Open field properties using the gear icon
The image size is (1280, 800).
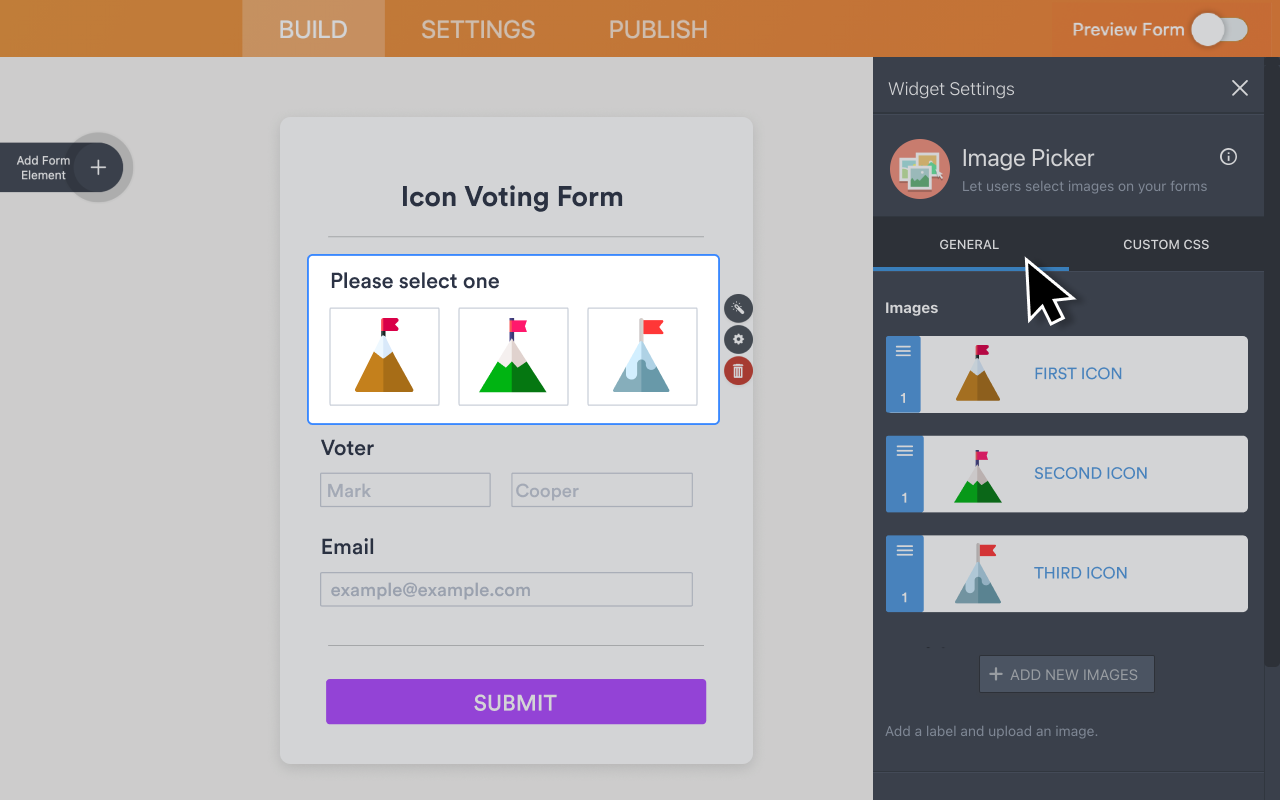[737, 339]
